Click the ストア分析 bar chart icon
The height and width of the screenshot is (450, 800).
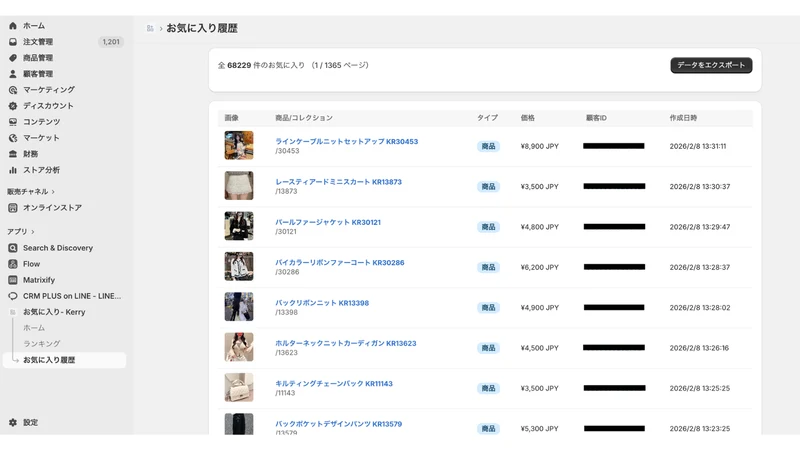coord(13,170)
